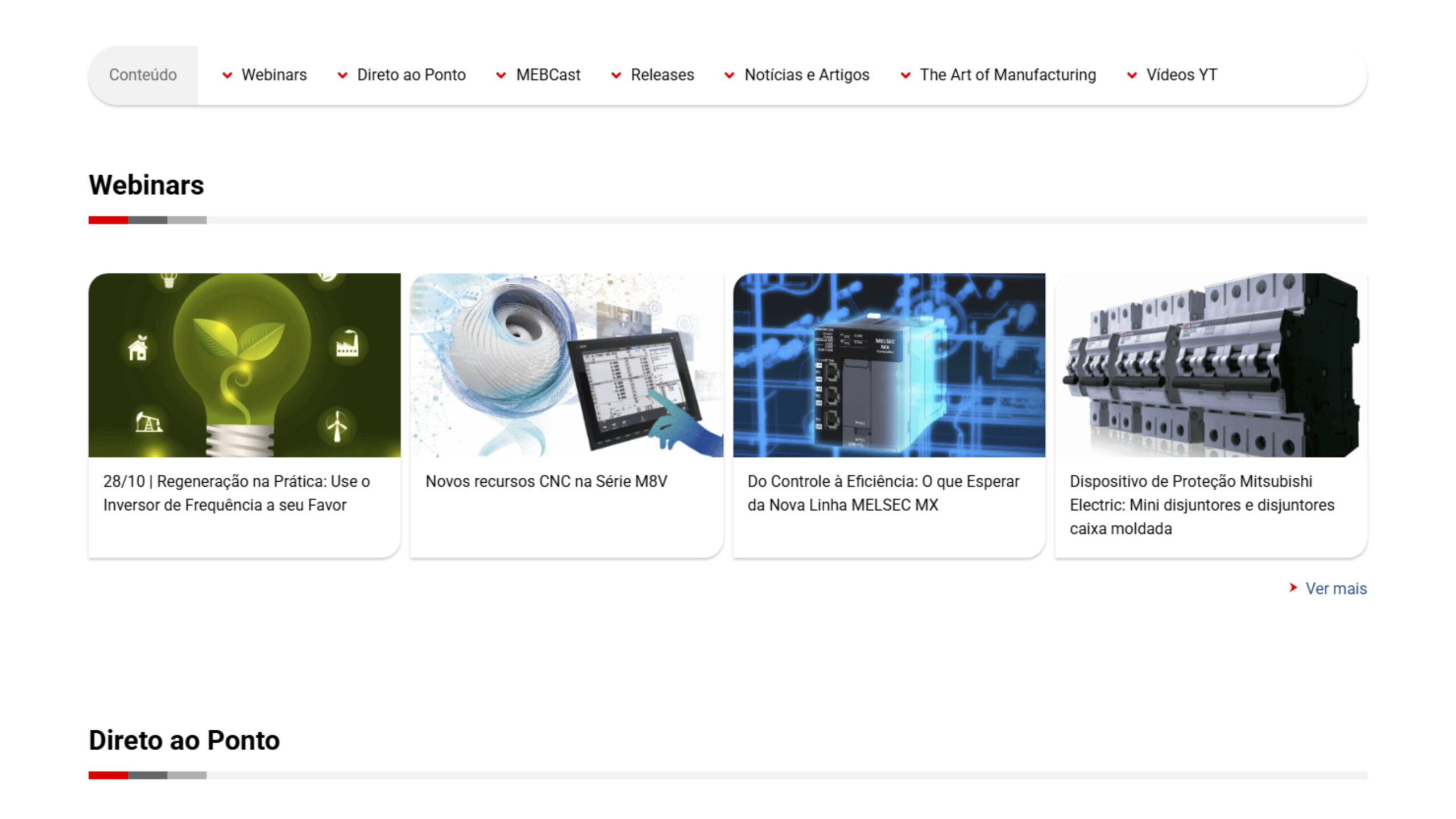The width and height of the screenshot is (1456, 819).
Task: Click the red chevron before Releases
Action: [x=616, y=75]
